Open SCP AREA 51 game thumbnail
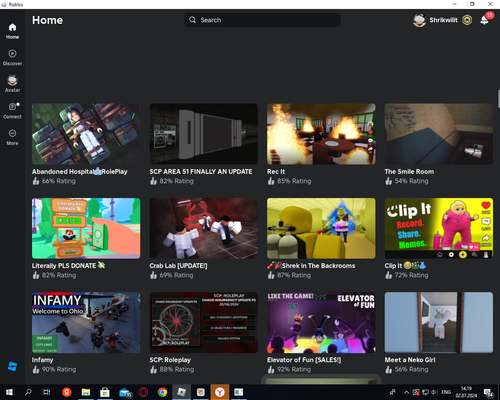 [204, 134]
